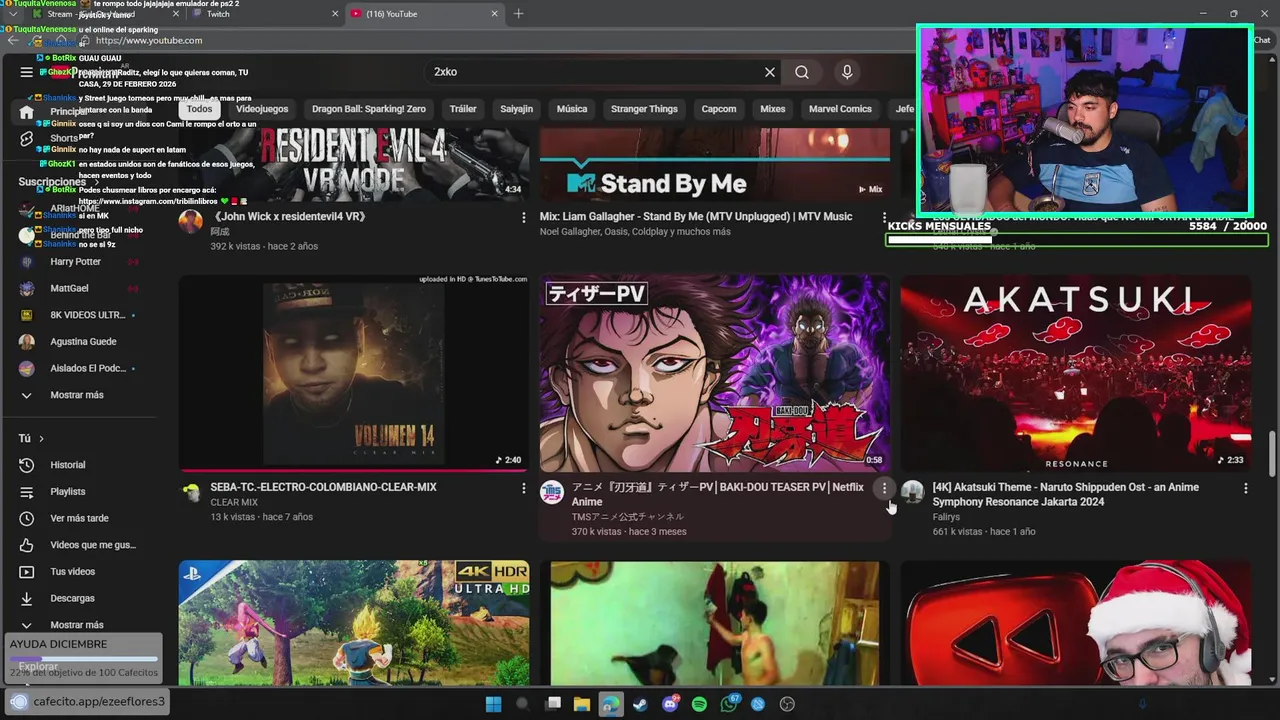Screen dimensions: 1280x720
Task: Open the CLEAR MIX channel name
Action: coord(234,502)
